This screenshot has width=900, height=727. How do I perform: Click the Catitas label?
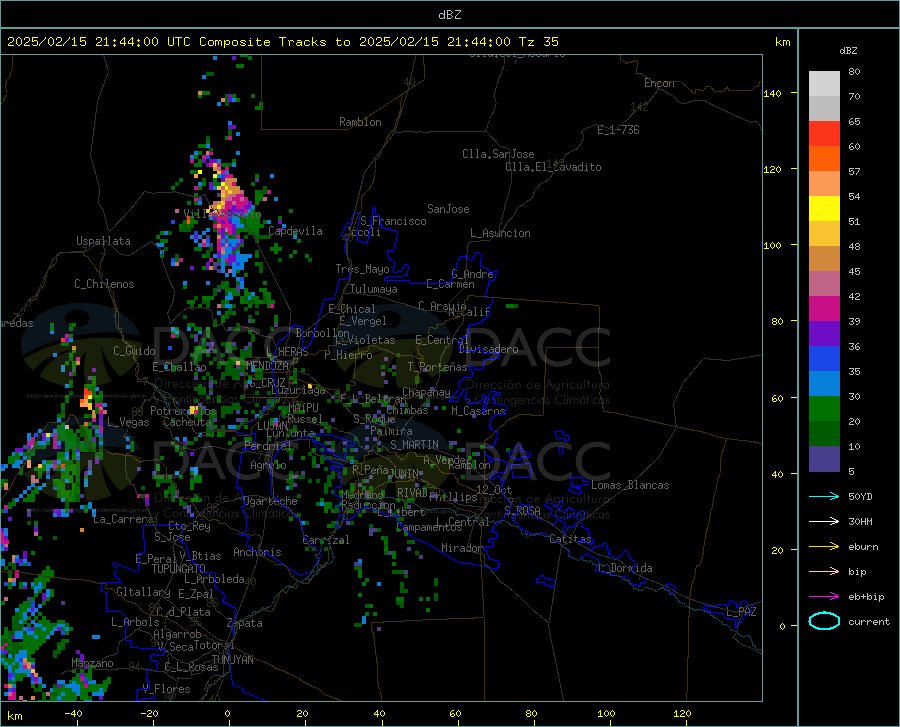click(570, 539)
